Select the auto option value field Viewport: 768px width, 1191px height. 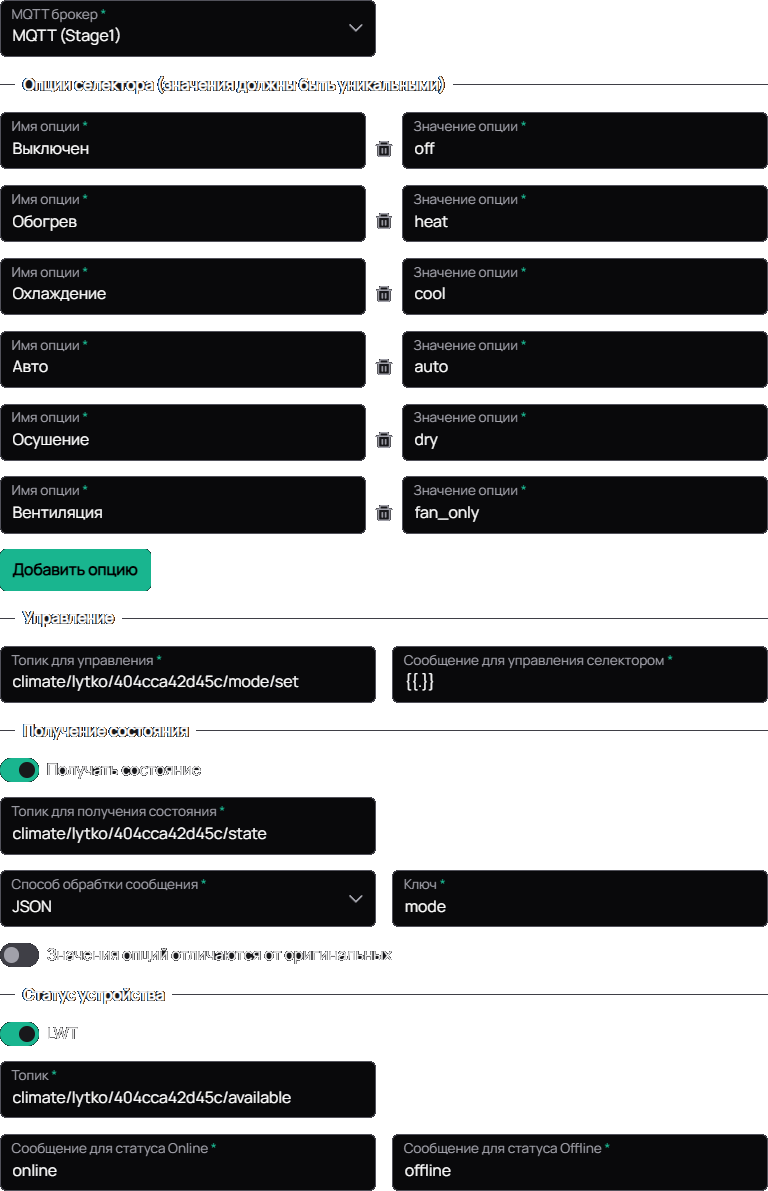[x=585, y=359]
